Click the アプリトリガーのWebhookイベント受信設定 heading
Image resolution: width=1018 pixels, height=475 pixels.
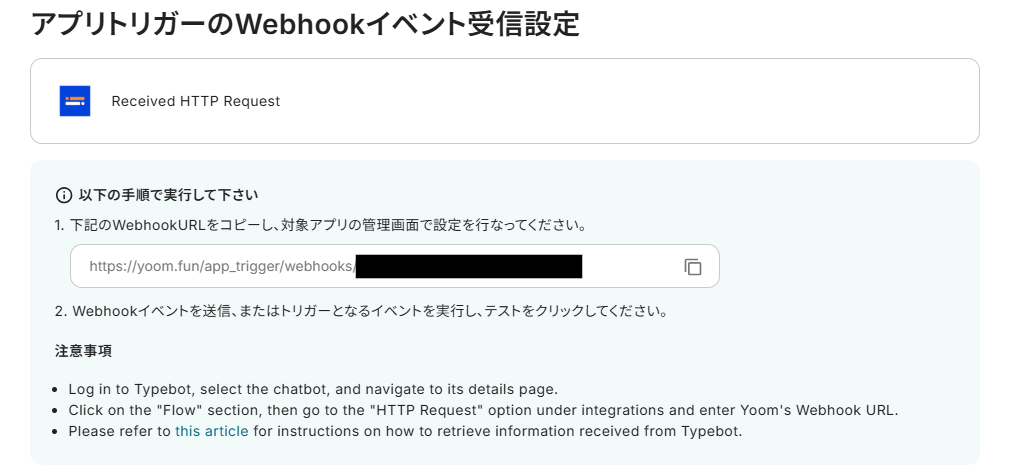pos(305,24)
